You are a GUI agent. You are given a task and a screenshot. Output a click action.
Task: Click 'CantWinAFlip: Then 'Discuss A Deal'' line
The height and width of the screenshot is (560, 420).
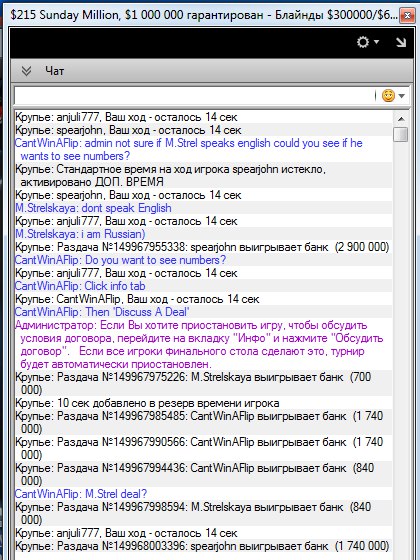102,312
